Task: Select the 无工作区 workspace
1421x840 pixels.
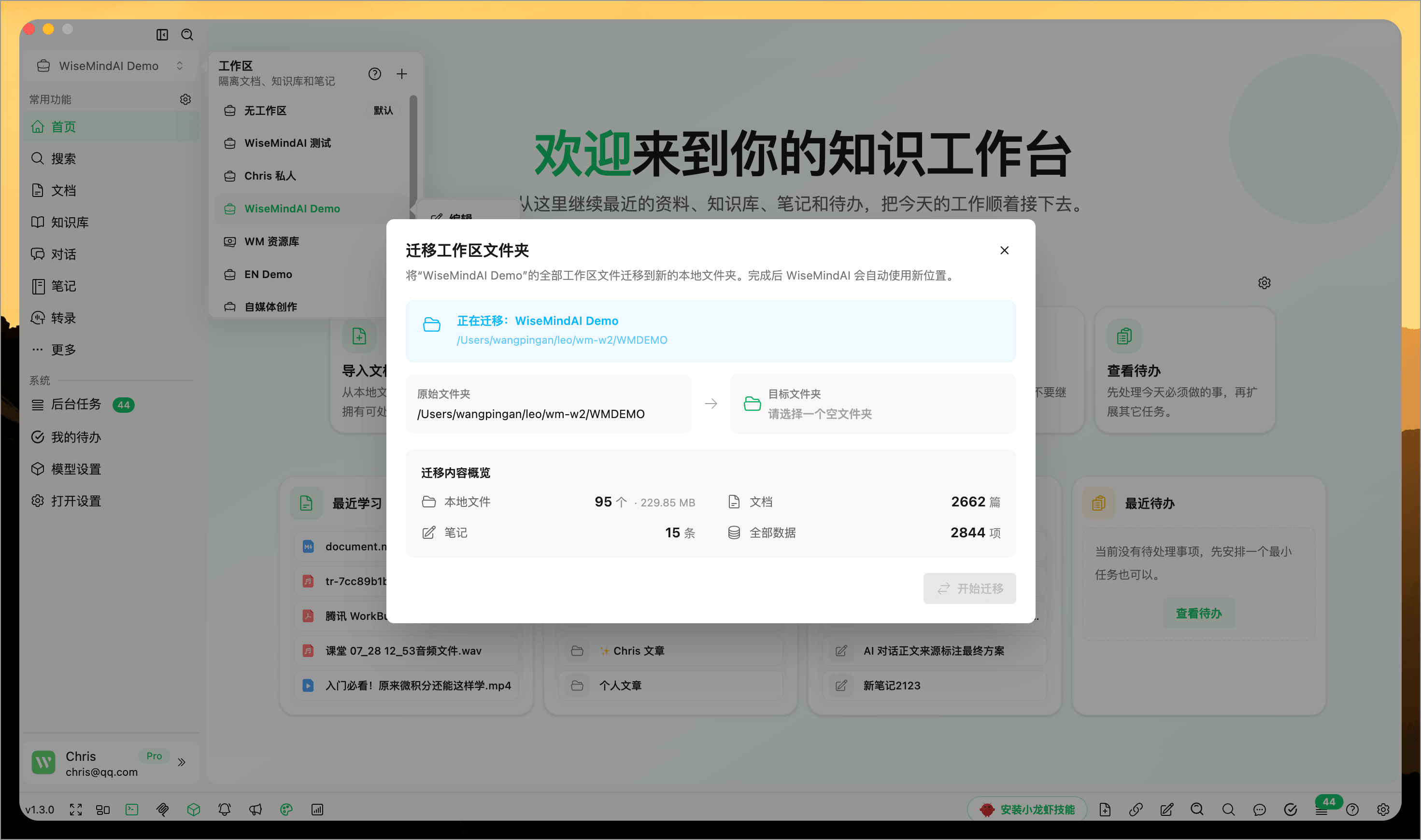Action: pos(311,111)
